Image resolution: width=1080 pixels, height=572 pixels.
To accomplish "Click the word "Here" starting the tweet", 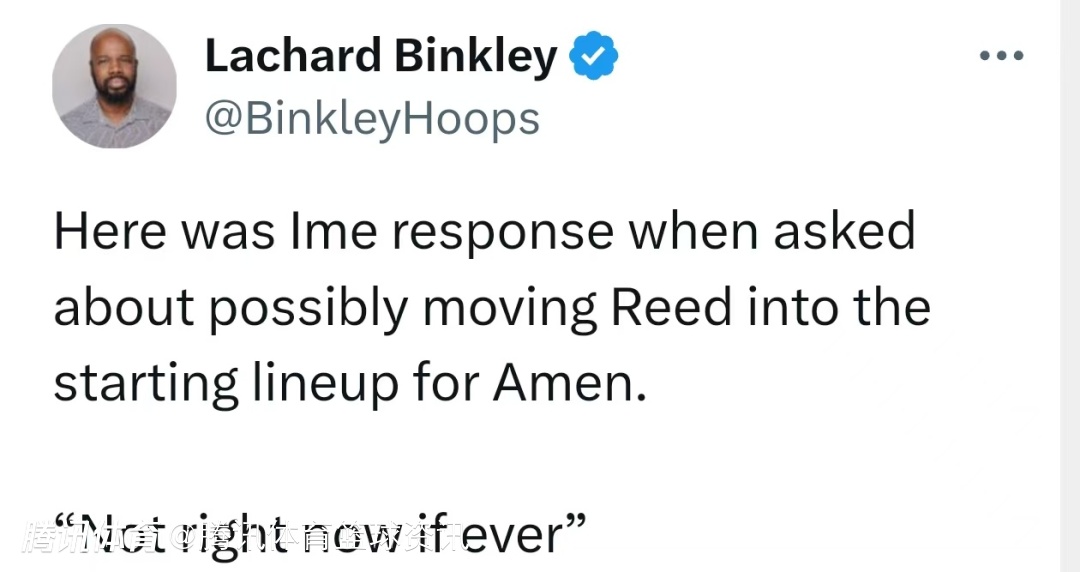I will click(109, 232).
